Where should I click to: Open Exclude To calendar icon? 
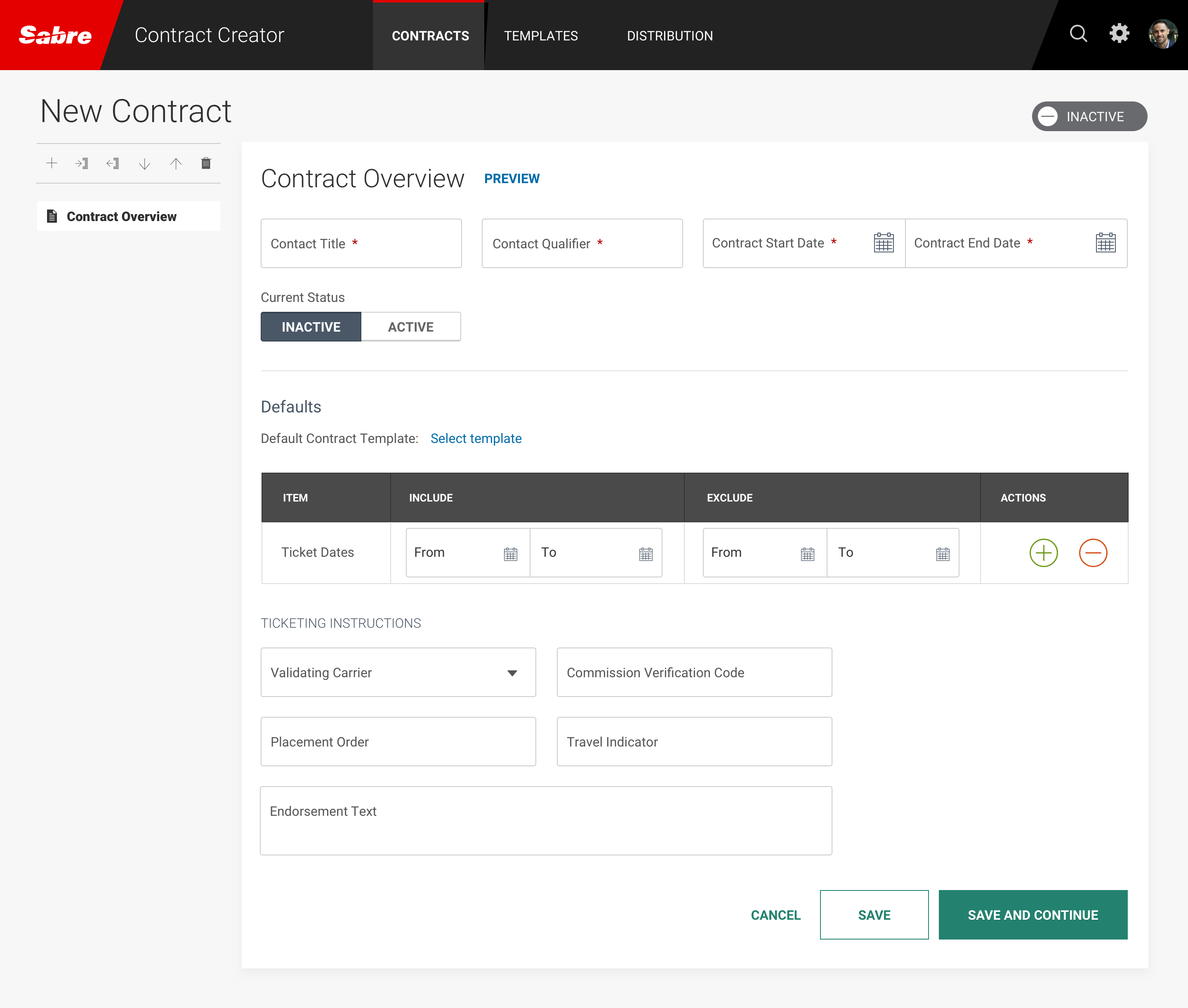pos(943,554)
